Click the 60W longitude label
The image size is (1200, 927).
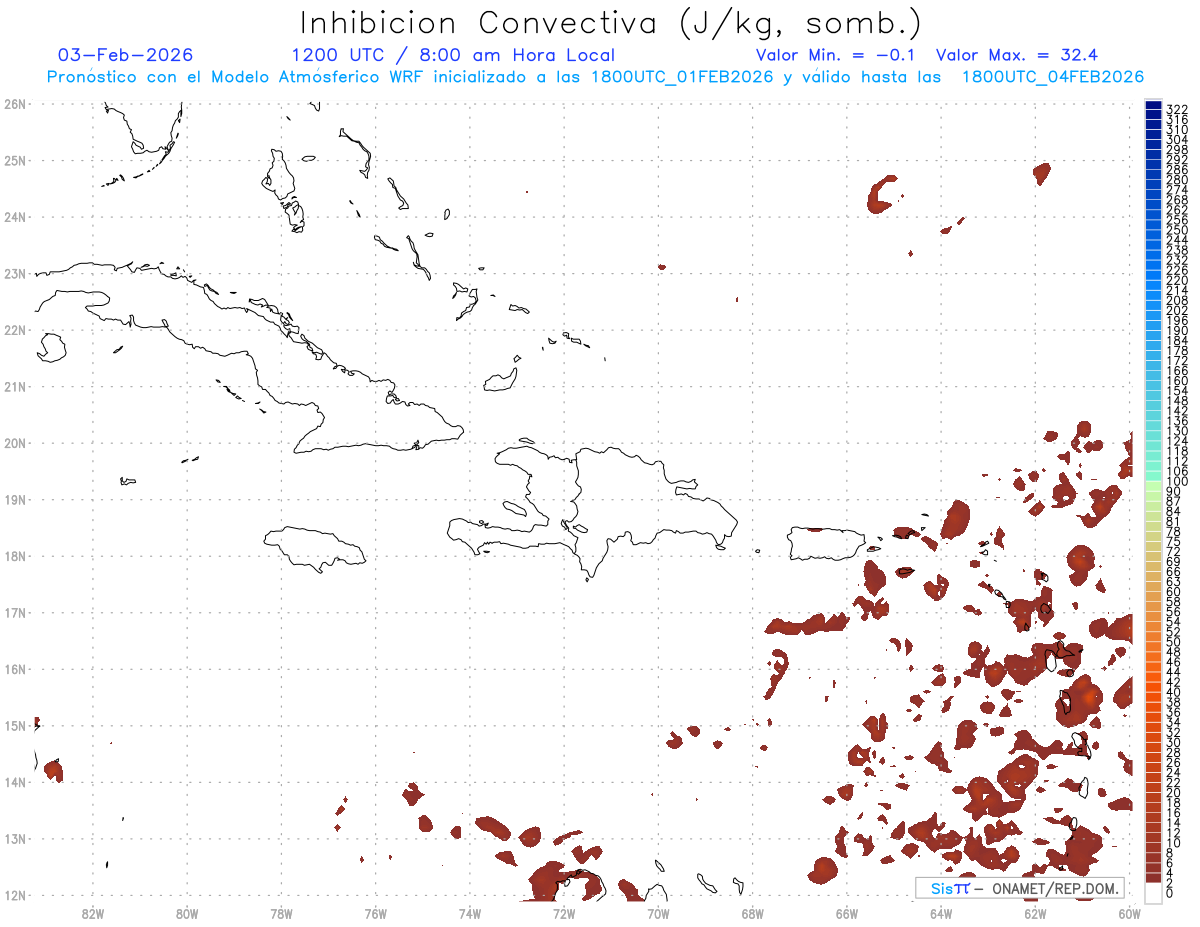(x=1129, y=912)
